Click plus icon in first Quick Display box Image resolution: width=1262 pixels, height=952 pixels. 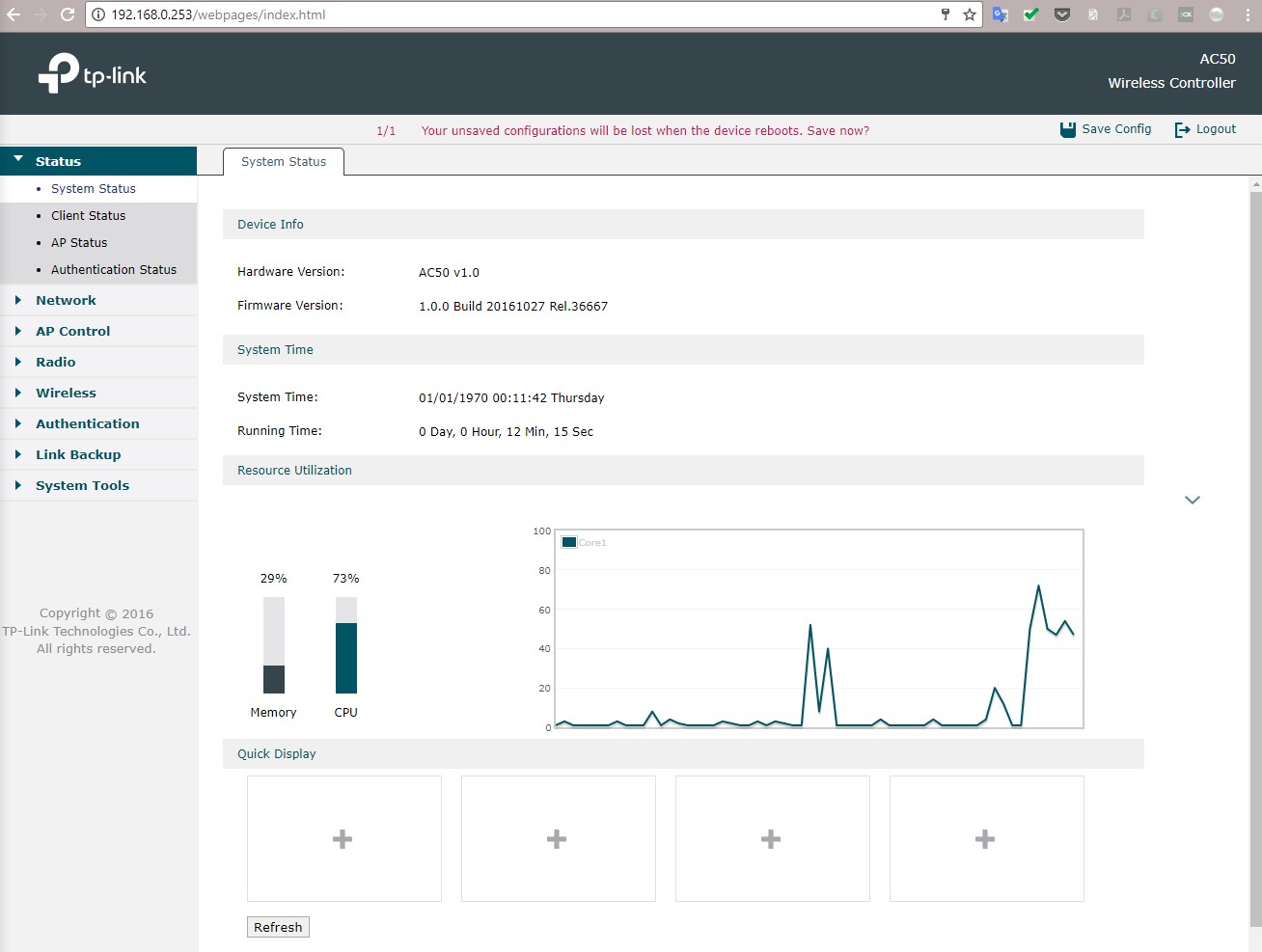(343, 839)
